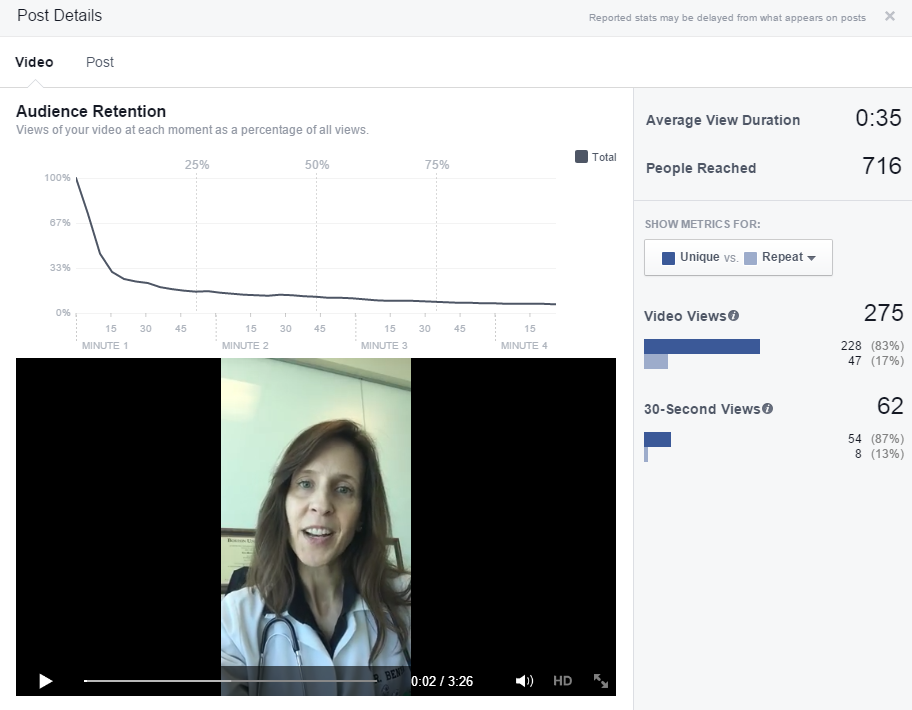Click the Video Views info icon

(x=734, y=316)
